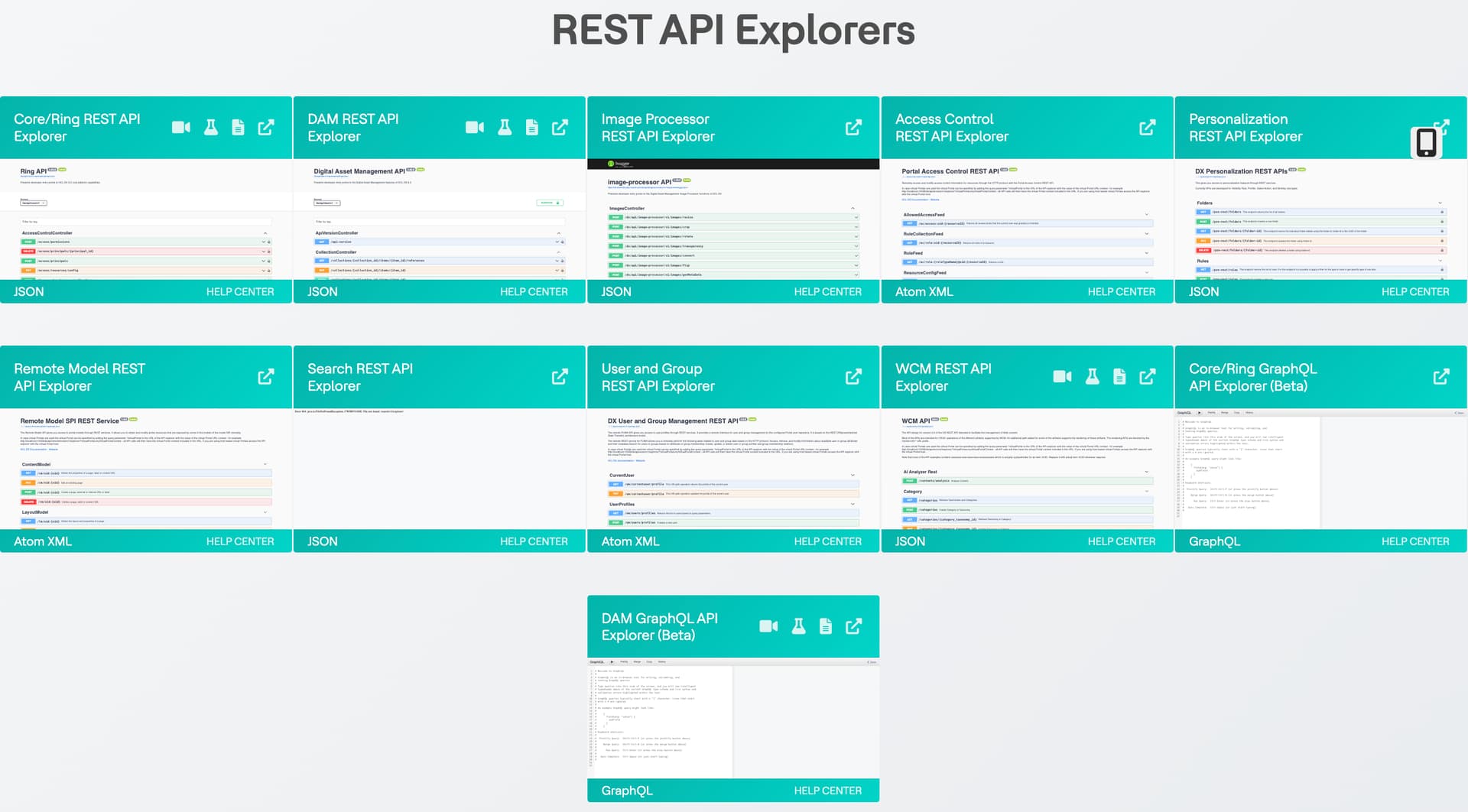Click Atom XML label on Access Control card

924,292
